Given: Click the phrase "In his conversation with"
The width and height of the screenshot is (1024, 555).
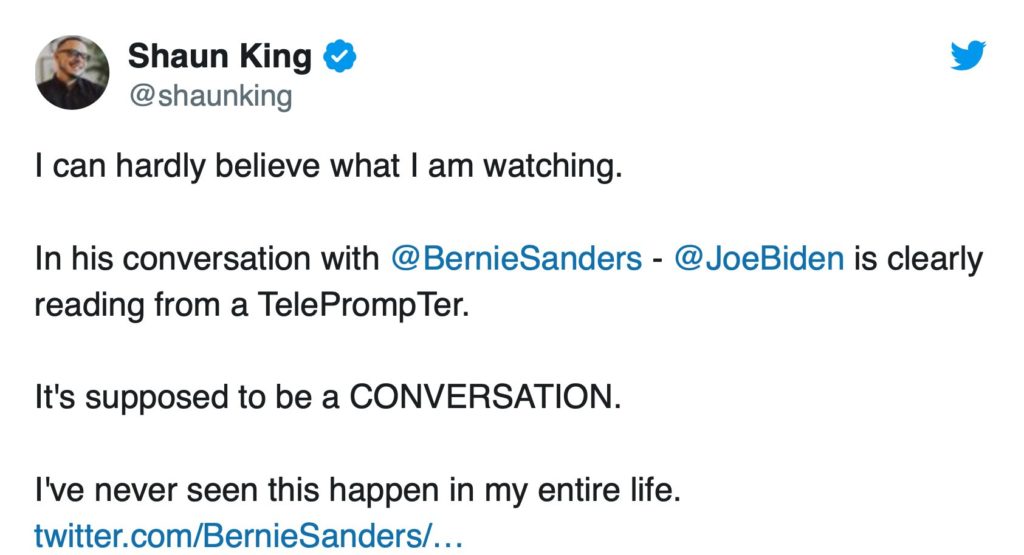Looking at the screenshot, I should pyautogui.click(x=208, y=259).
